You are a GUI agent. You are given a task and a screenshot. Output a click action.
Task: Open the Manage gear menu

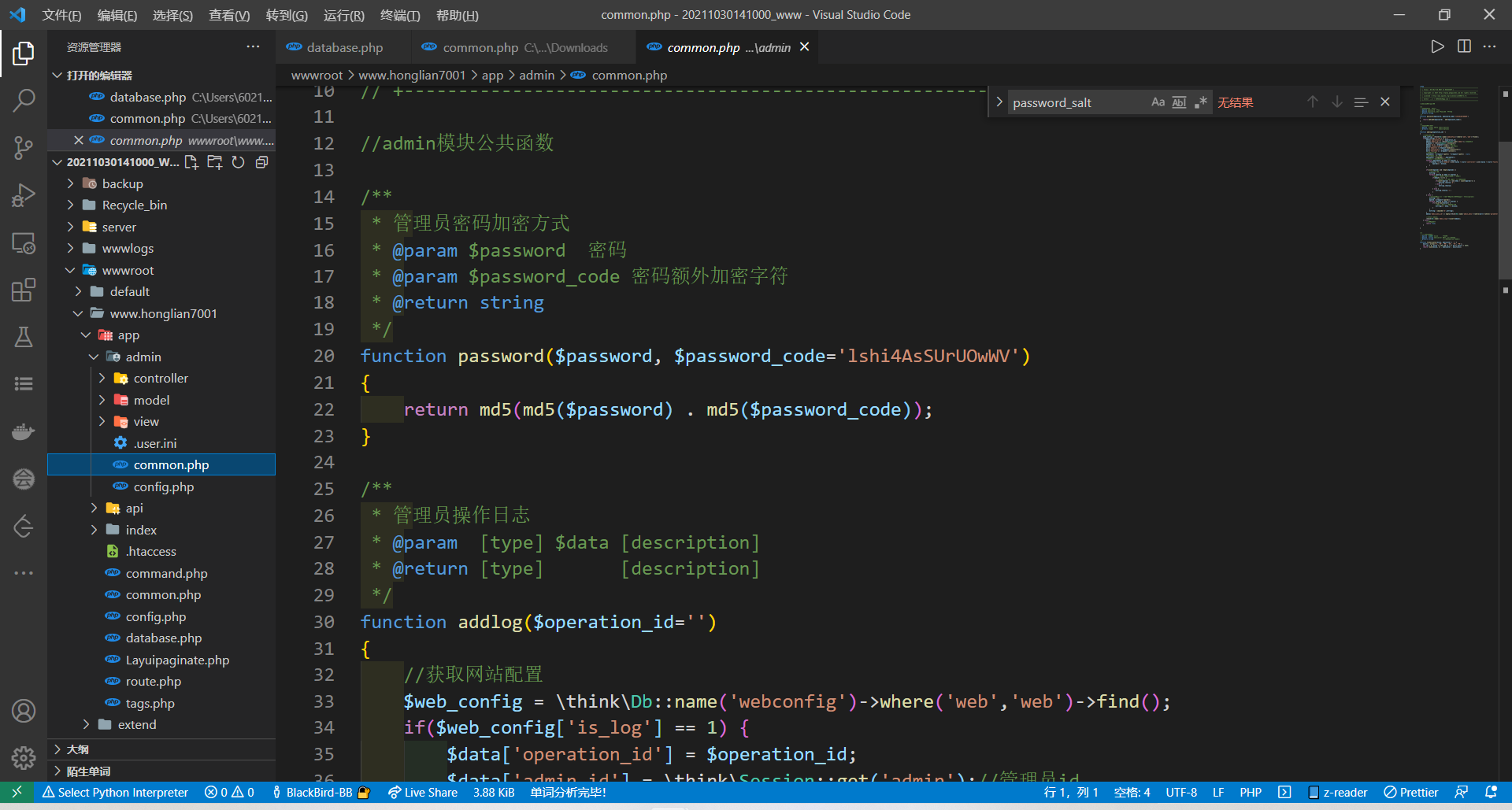24,758
